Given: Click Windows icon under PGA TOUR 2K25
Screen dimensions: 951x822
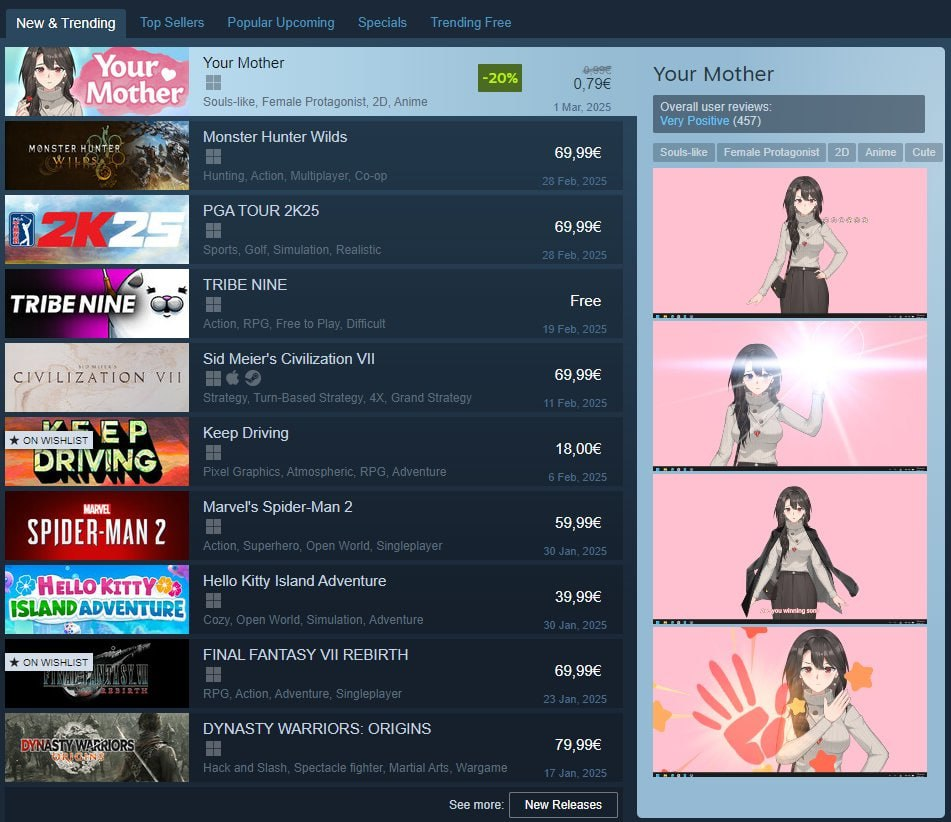Looking at the screenshot, I should pyautogui.click(x=213, y=231).
